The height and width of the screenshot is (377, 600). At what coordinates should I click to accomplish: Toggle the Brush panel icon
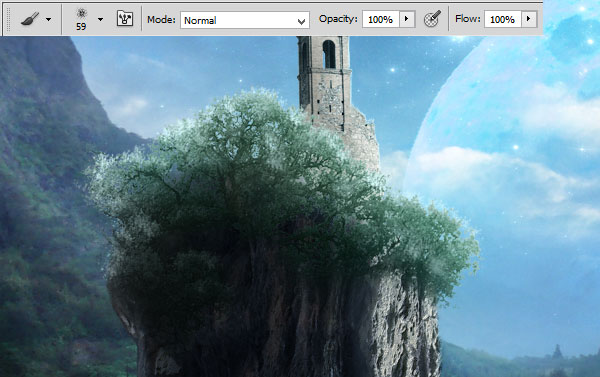125,18
